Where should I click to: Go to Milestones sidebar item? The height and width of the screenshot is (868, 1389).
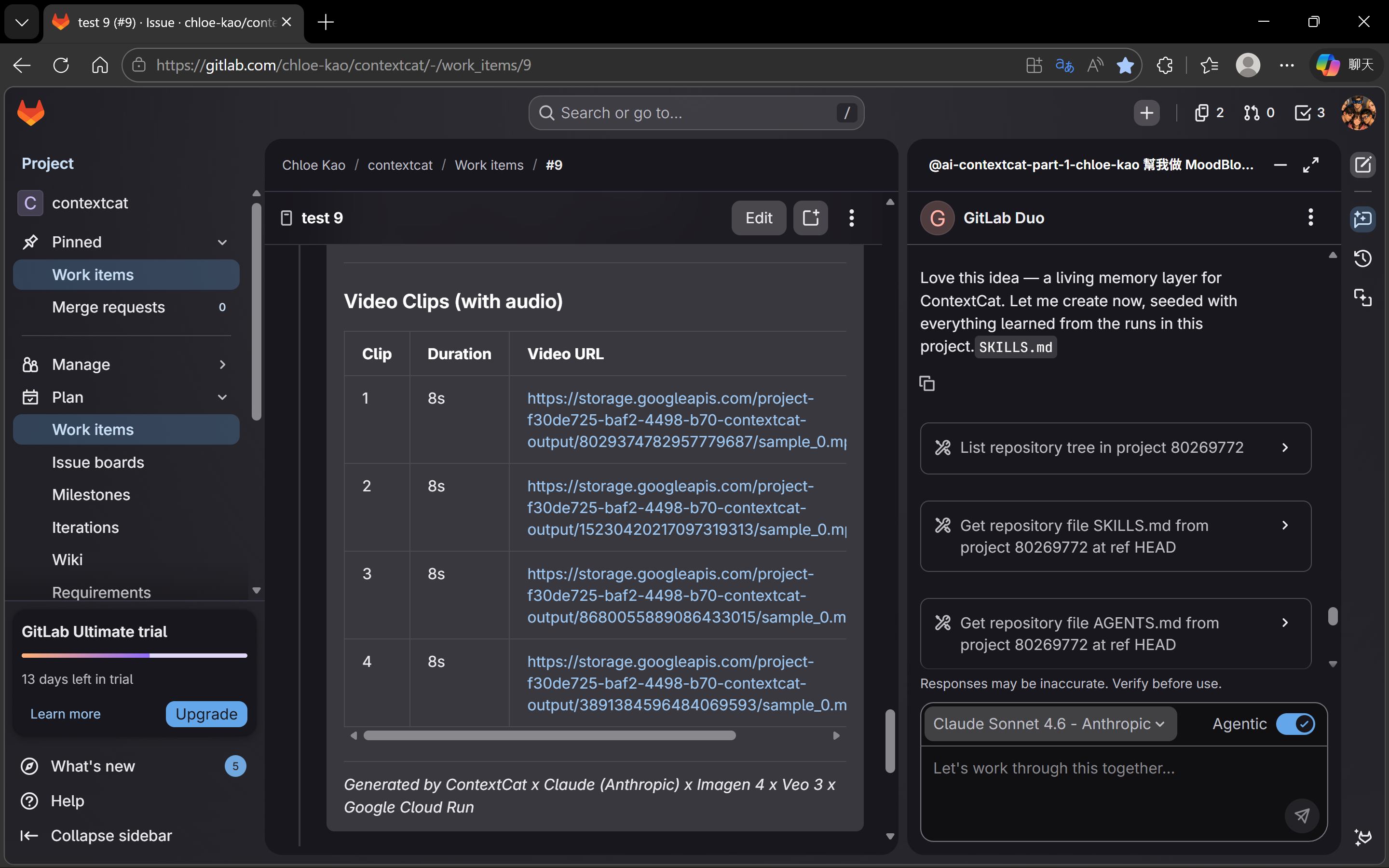(91, 495)
